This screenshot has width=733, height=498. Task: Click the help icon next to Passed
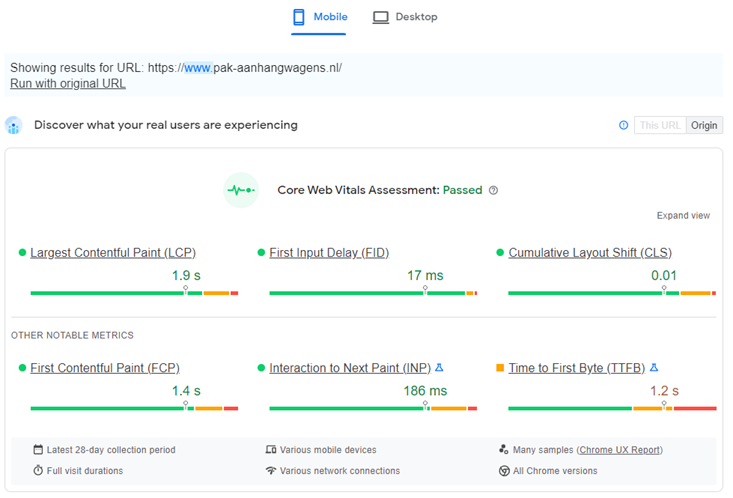coord(493,190)
